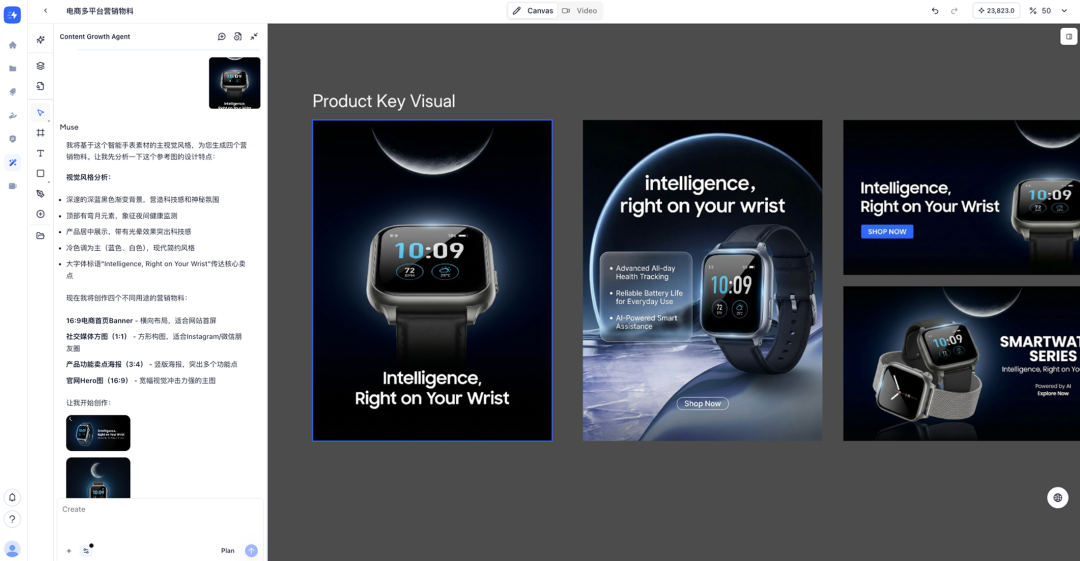Switch to the Video tab
The width and height of the screenshot is (1080, 561).
pyautogui.click(x=580, y=10)
